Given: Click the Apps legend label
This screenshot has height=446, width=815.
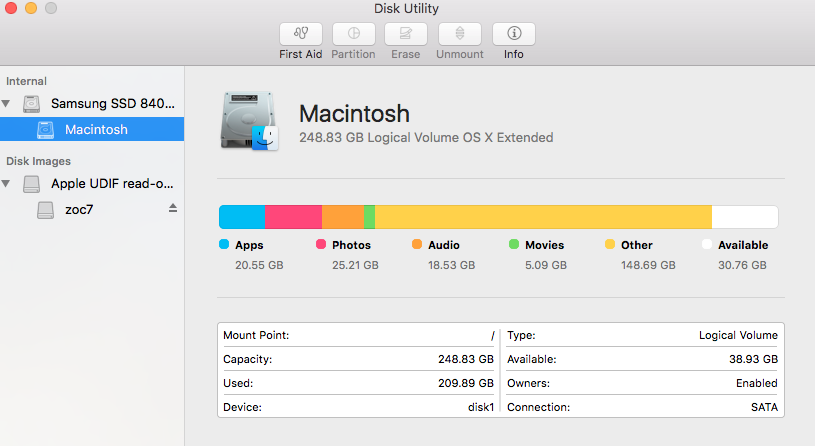Looking at the screenshot, I should click(x=249, y=245).
